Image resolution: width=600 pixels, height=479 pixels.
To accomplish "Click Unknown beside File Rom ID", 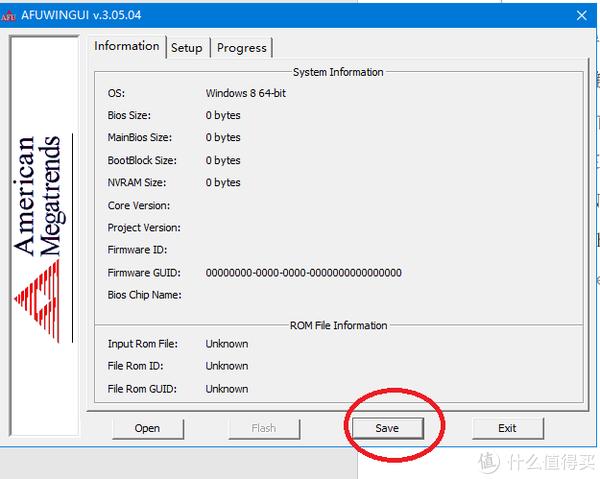I will [x=227, y=366].
